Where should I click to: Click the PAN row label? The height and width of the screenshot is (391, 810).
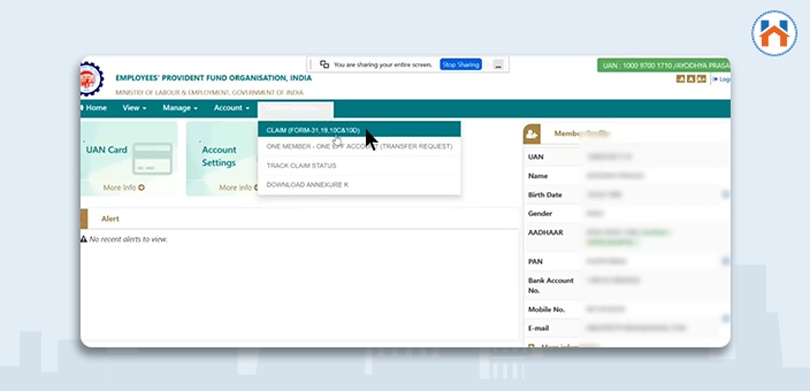[x=535, y=261]
